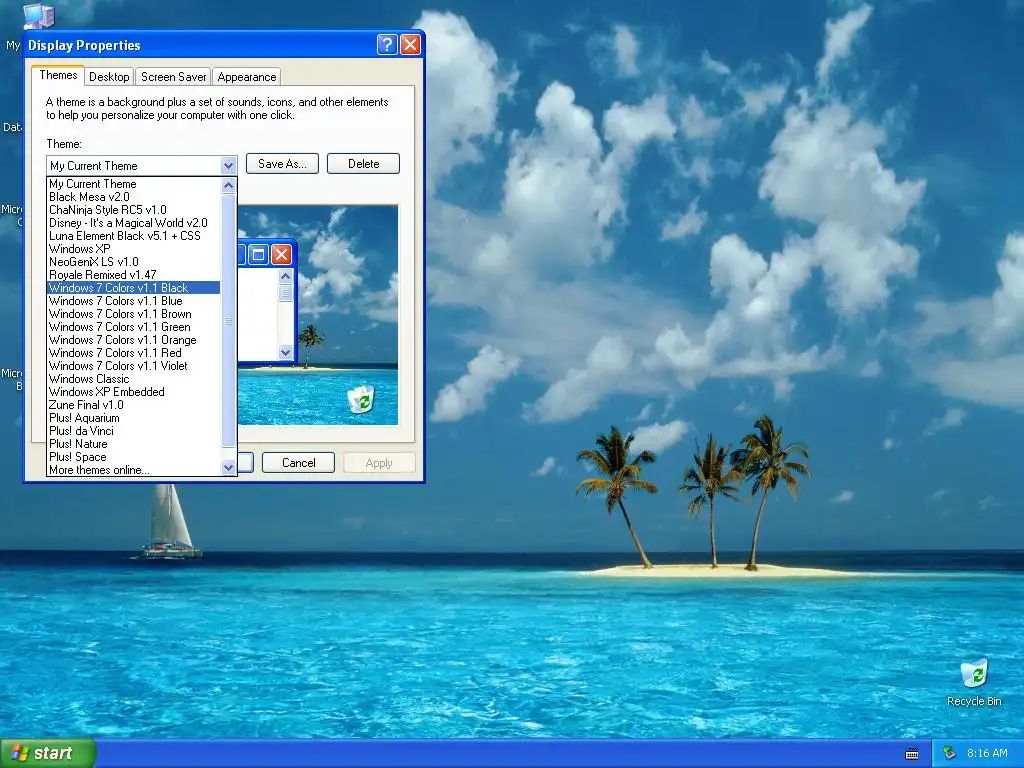Select Plus! Space theme
This screenshot has height=768, width=1024.
click(x=135, y=457)
